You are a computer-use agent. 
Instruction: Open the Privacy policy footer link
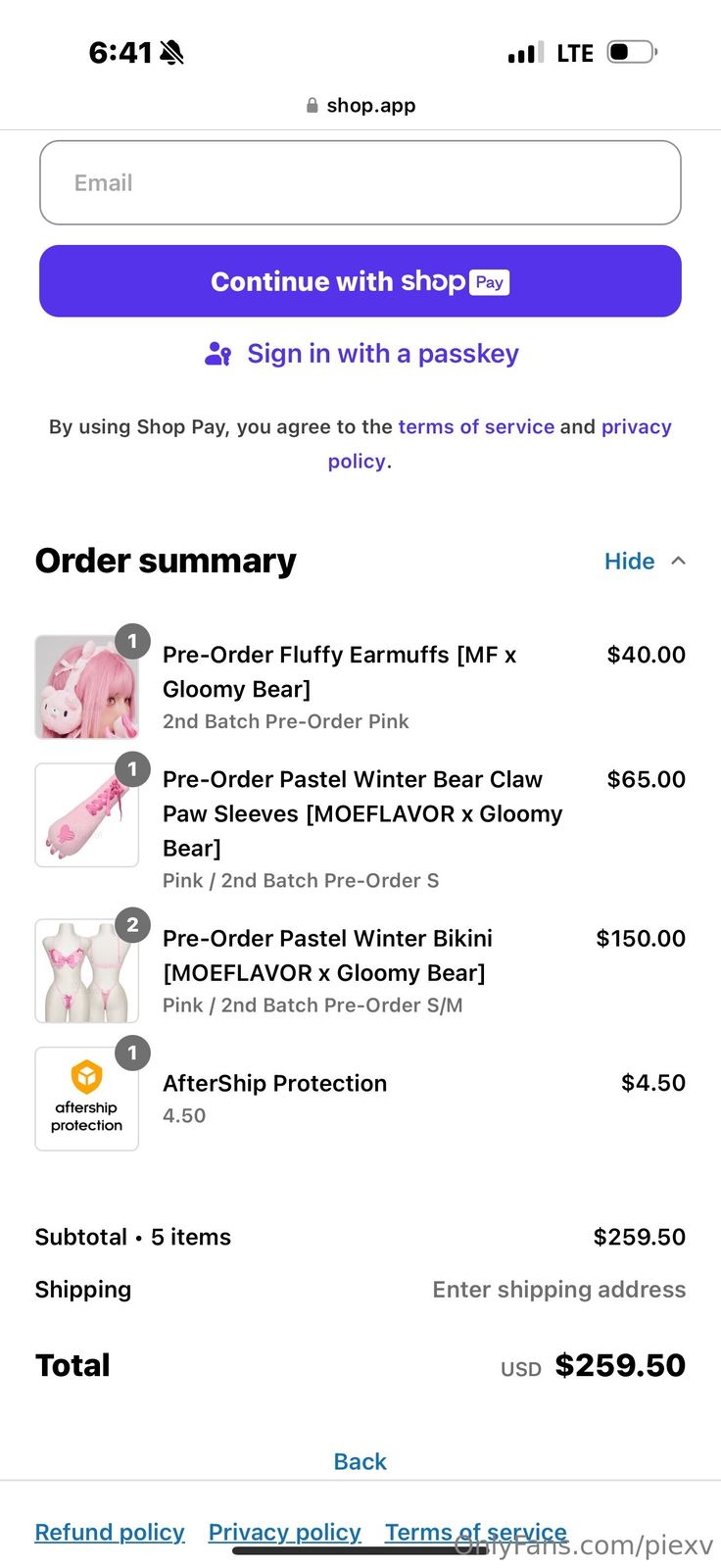[x=285, y=1532]
